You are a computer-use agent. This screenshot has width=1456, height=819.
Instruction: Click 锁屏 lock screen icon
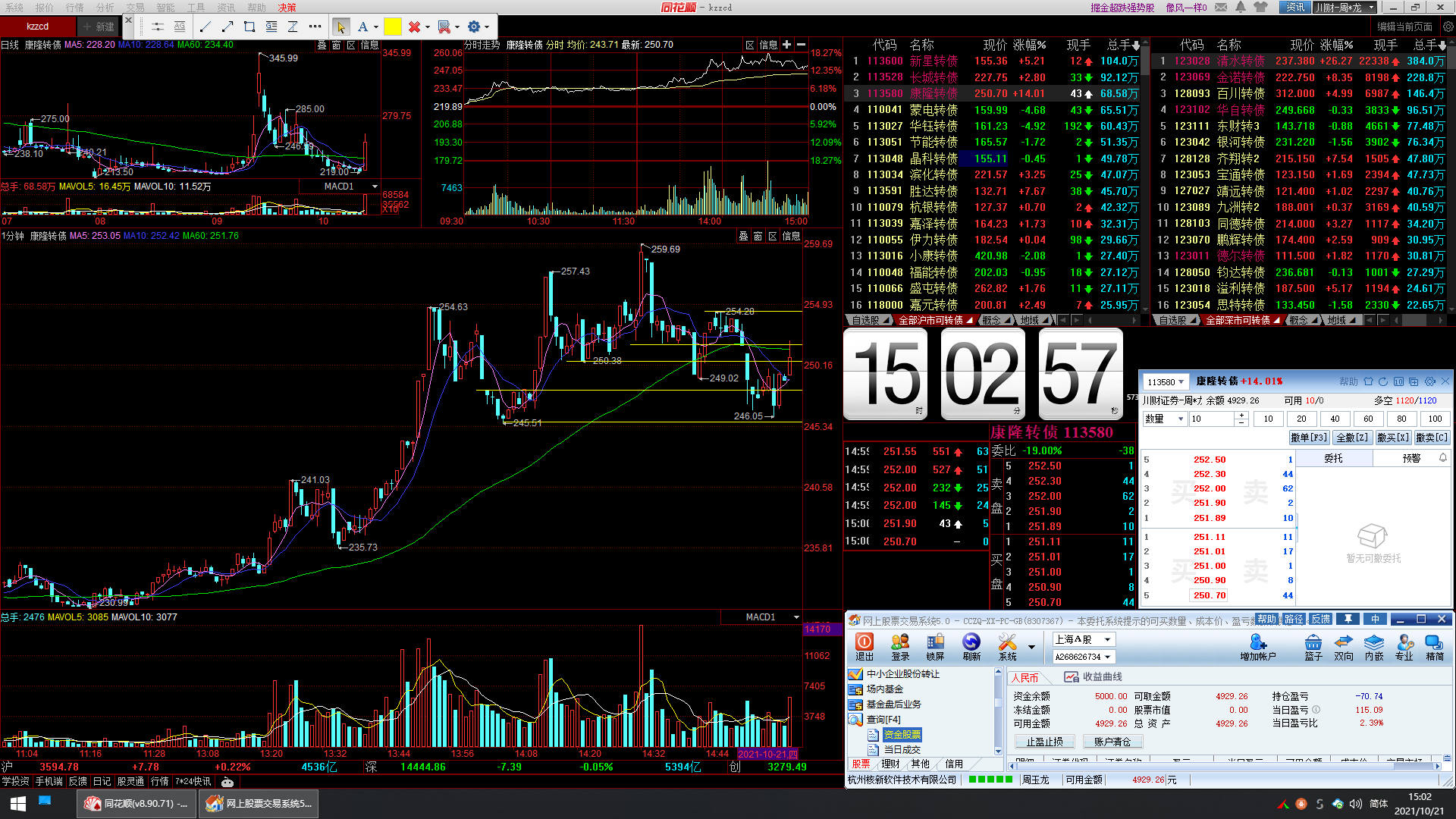coord(936,647)
